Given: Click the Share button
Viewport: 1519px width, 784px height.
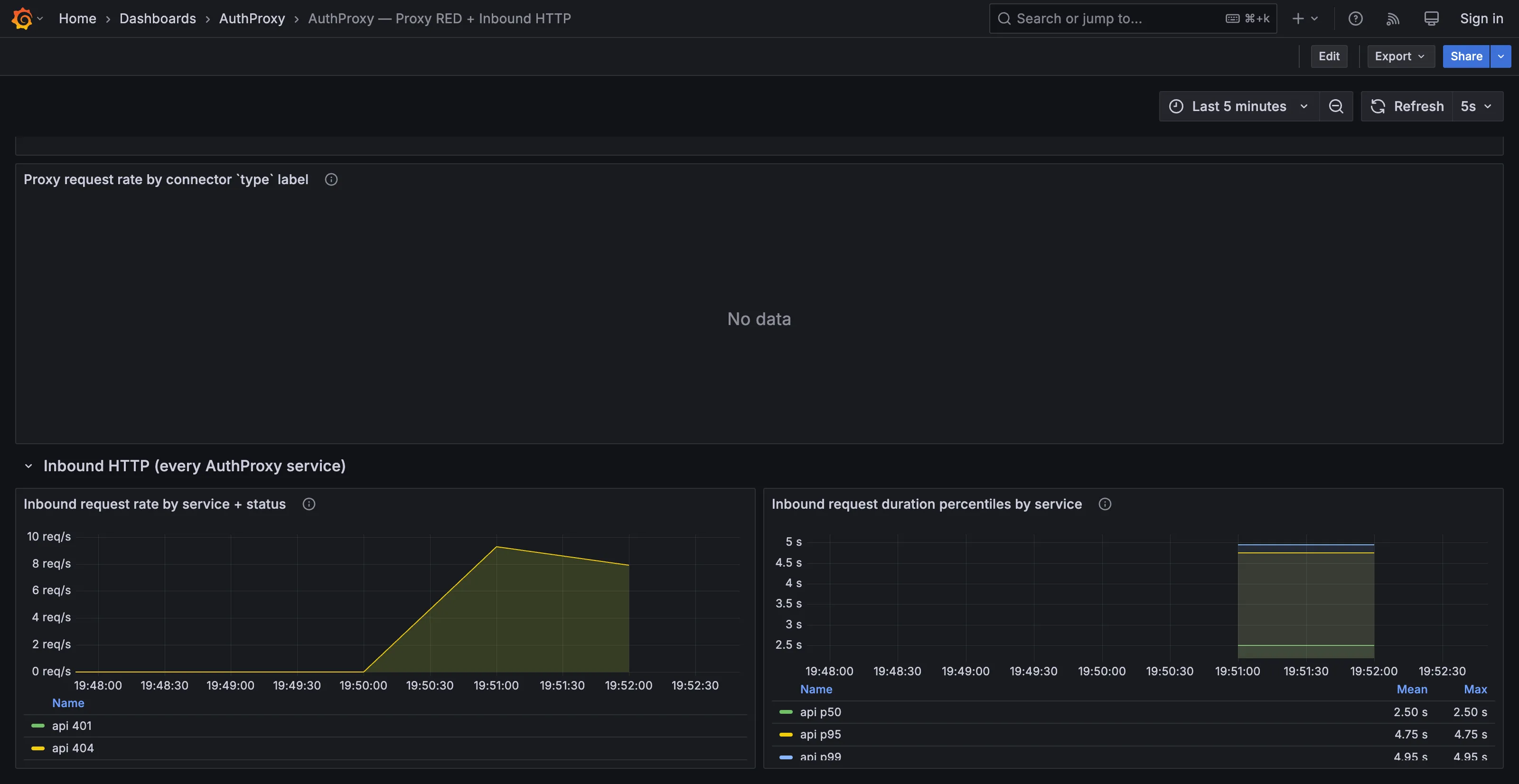Looking at the screenshot, I should [x=1466, y=56].
